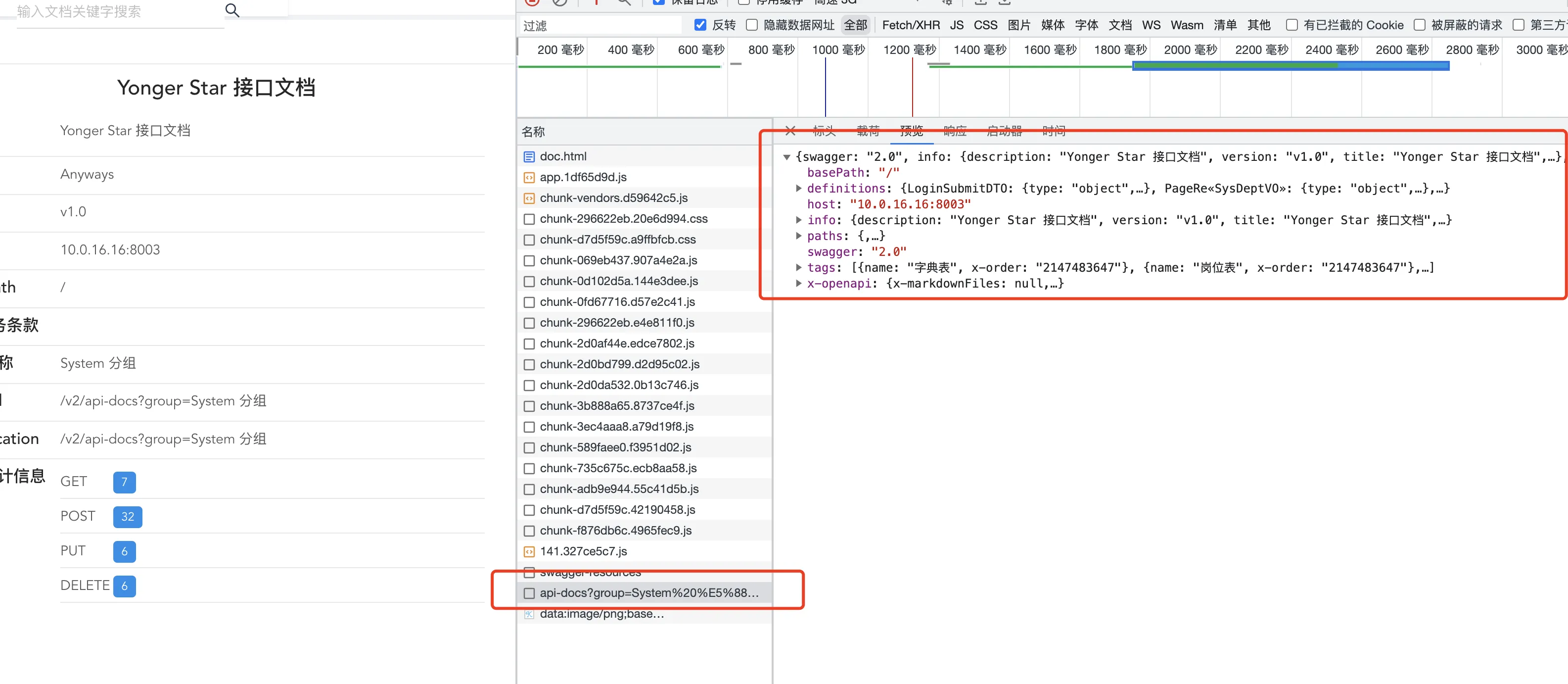The height and width of the screenshot is (684, 1568).
Task: Click icon next to chunk-f876db6c.4965fec9.js
Action: point(529,531)
